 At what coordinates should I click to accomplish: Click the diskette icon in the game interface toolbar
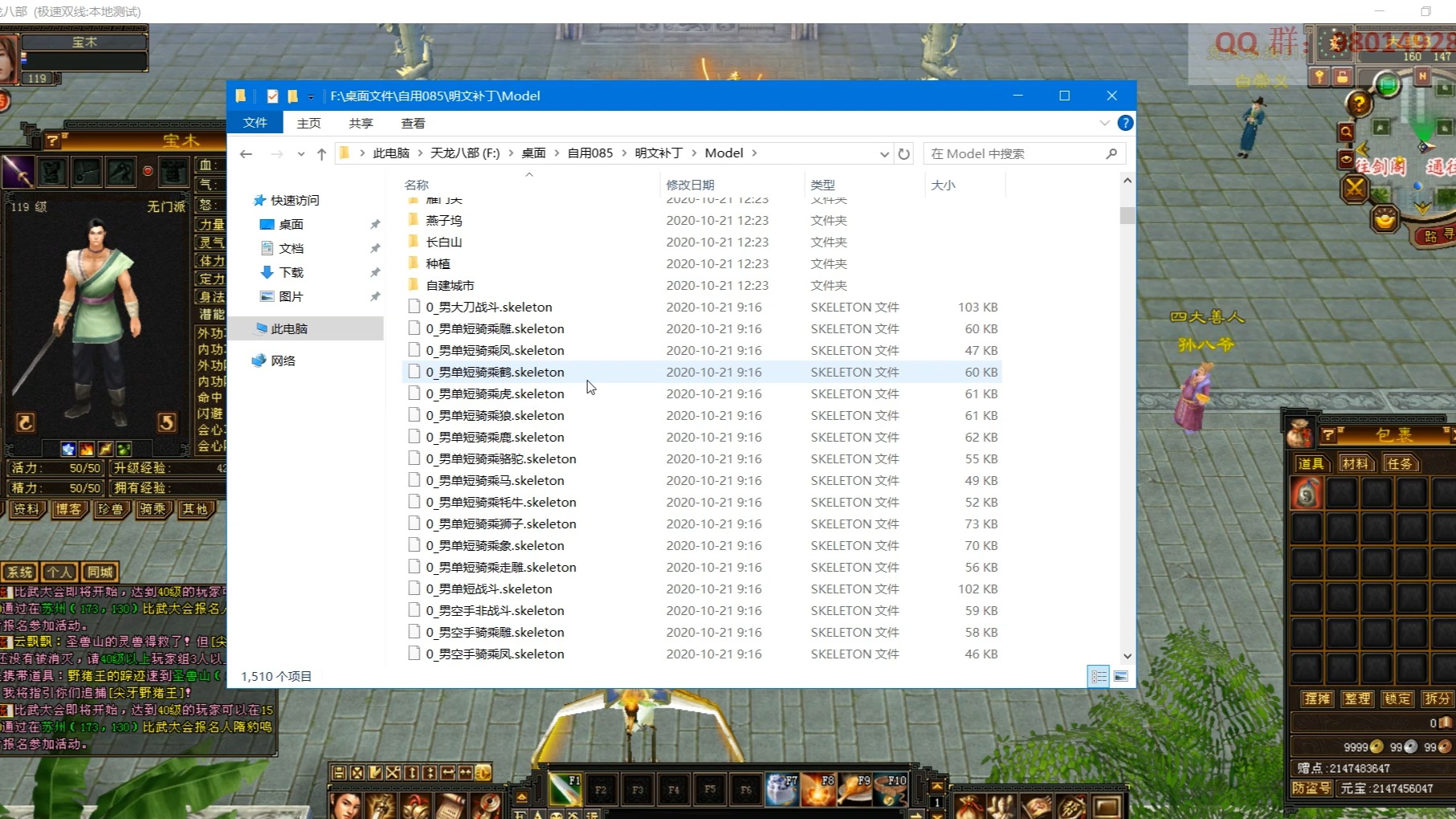pos(338,772)
